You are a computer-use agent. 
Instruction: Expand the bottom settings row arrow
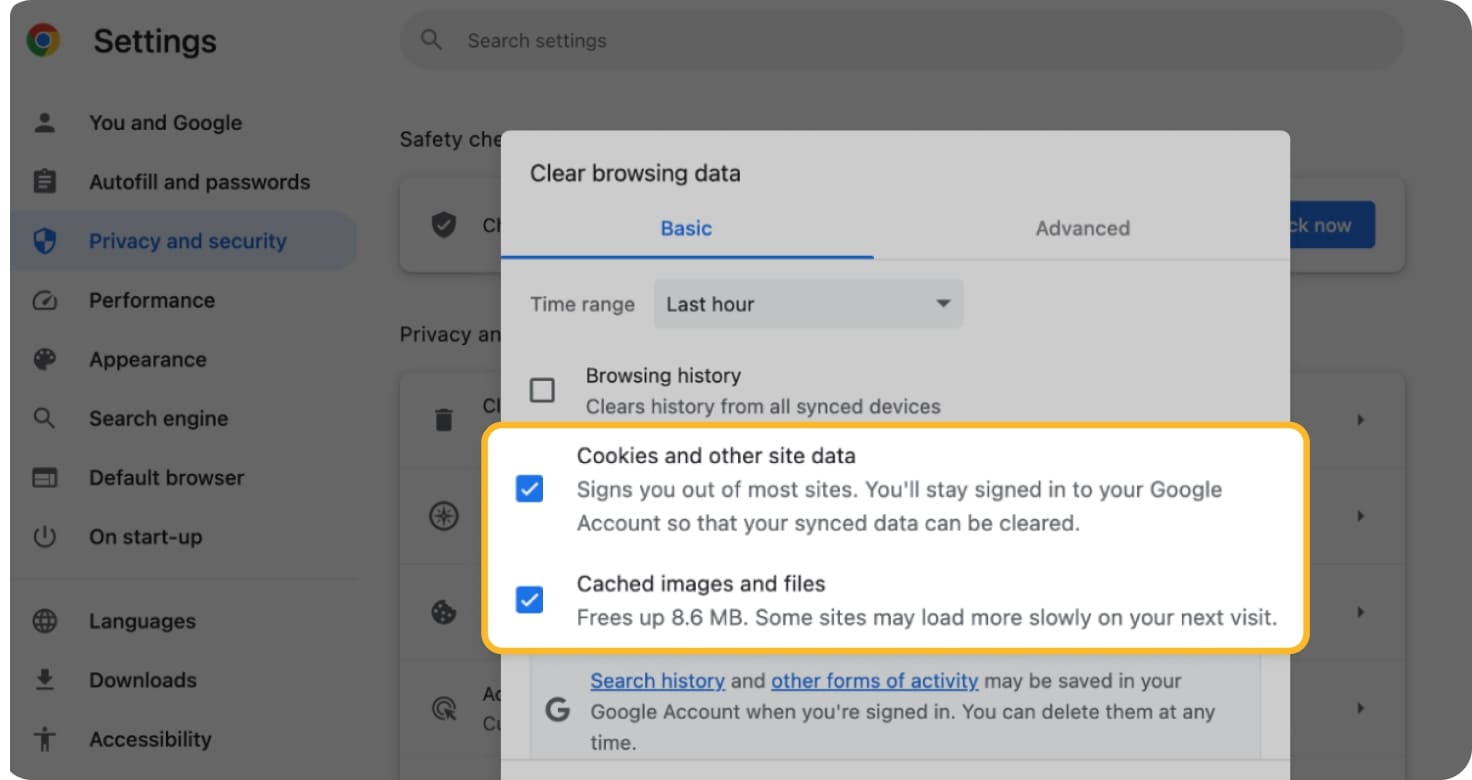coord(1360,708)
